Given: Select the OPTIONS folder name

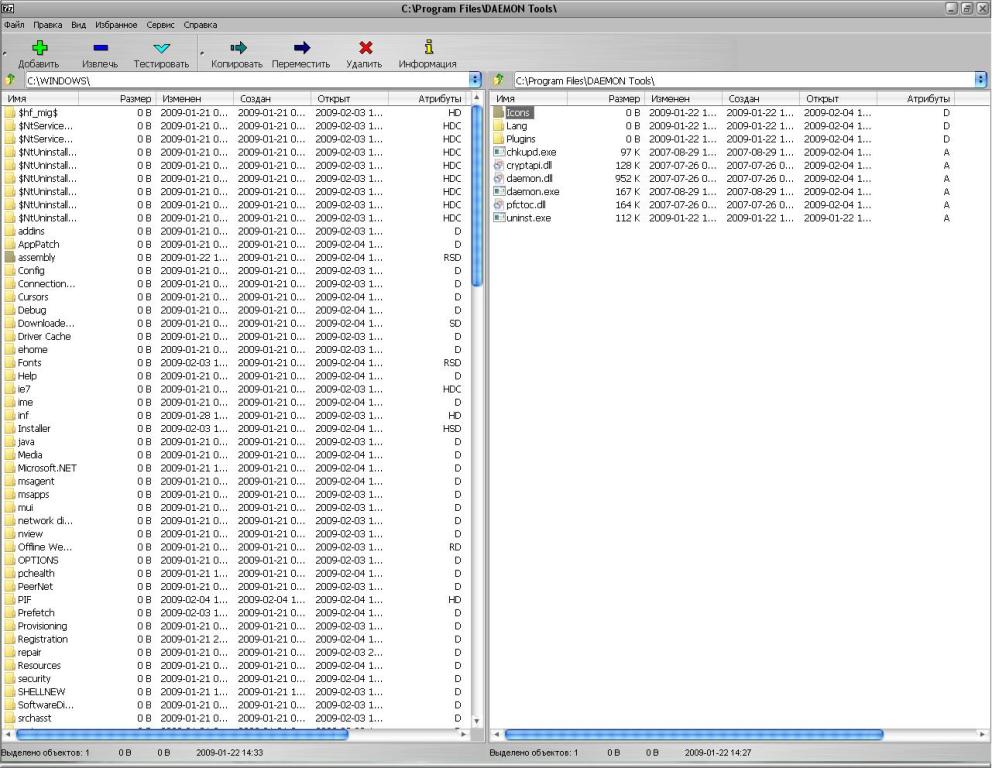Looking at the screenshot, I should coord(38,561).
